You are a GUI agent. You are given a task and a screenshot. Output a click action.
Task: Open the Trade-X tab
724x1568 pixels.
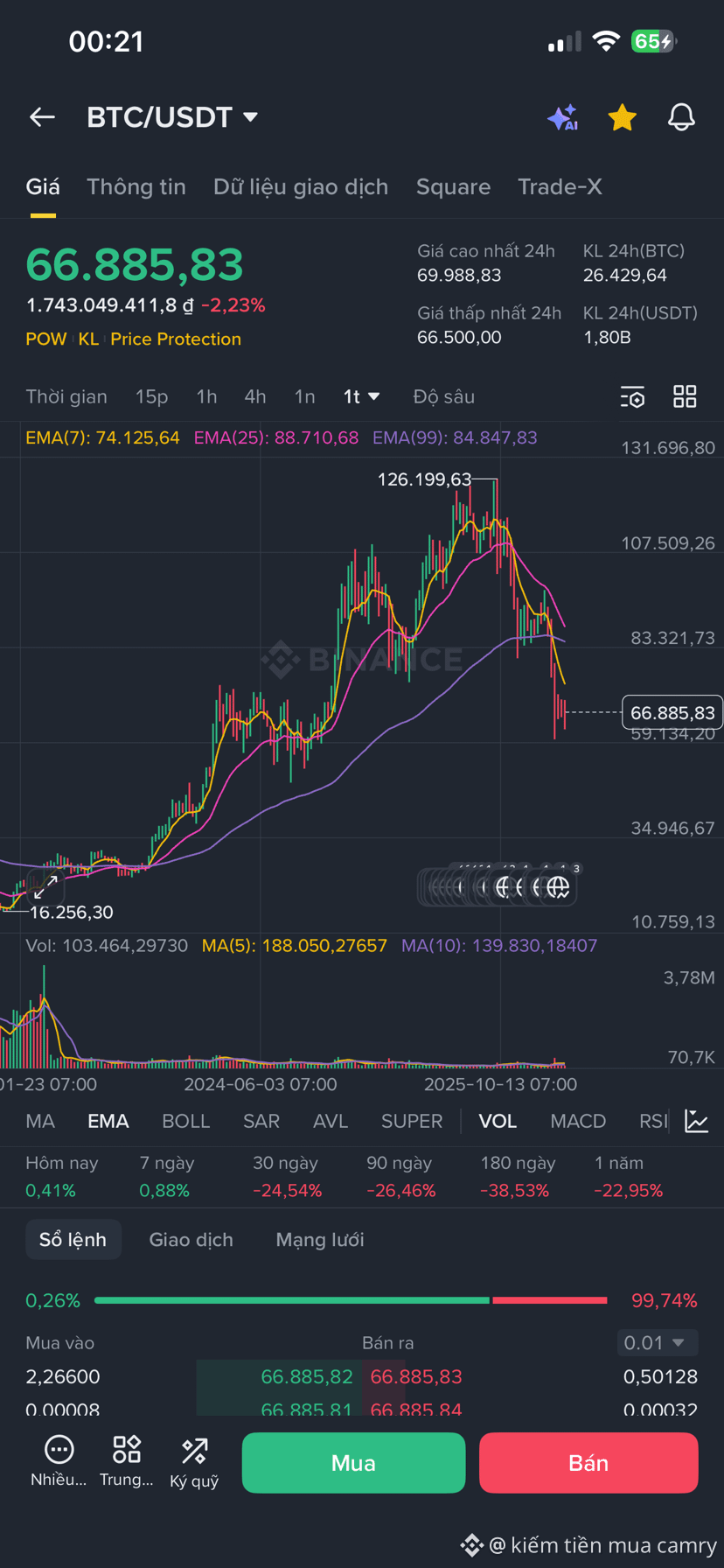[x=560, y=187]
